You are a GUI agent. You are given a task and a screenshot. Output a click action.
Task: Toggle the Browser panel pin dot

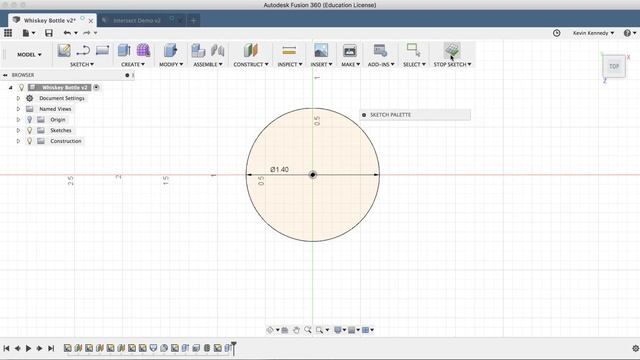127,75
